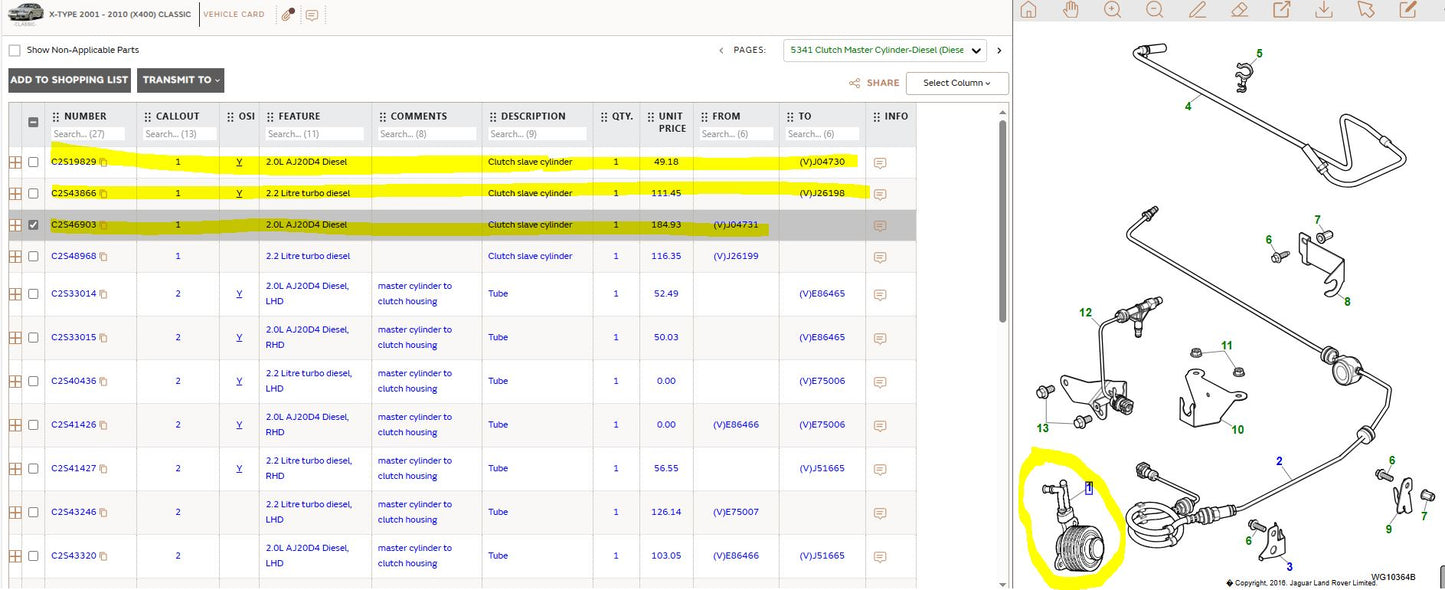This screenshot has height=590, width=1445.
Task: Go to next page chevron
Action: click(999, 50)
